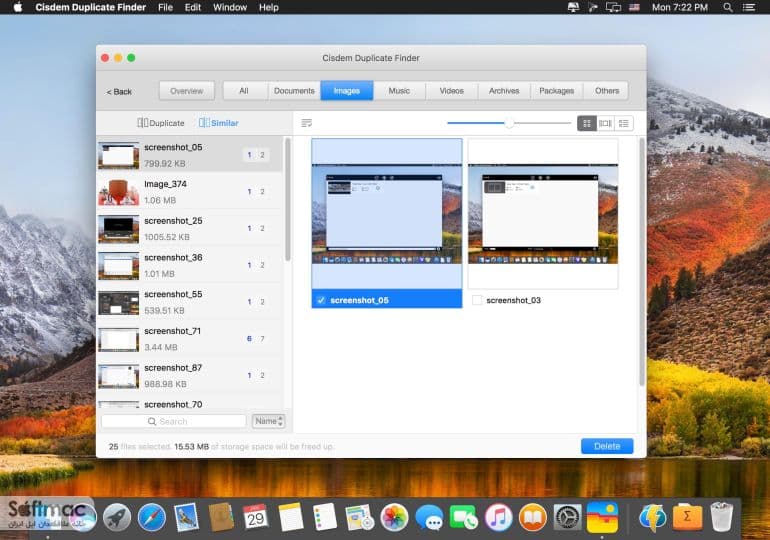The width and height of the screenshot is (770, 540).
Task: Select the All tab
Action: [x=244, y=91]
